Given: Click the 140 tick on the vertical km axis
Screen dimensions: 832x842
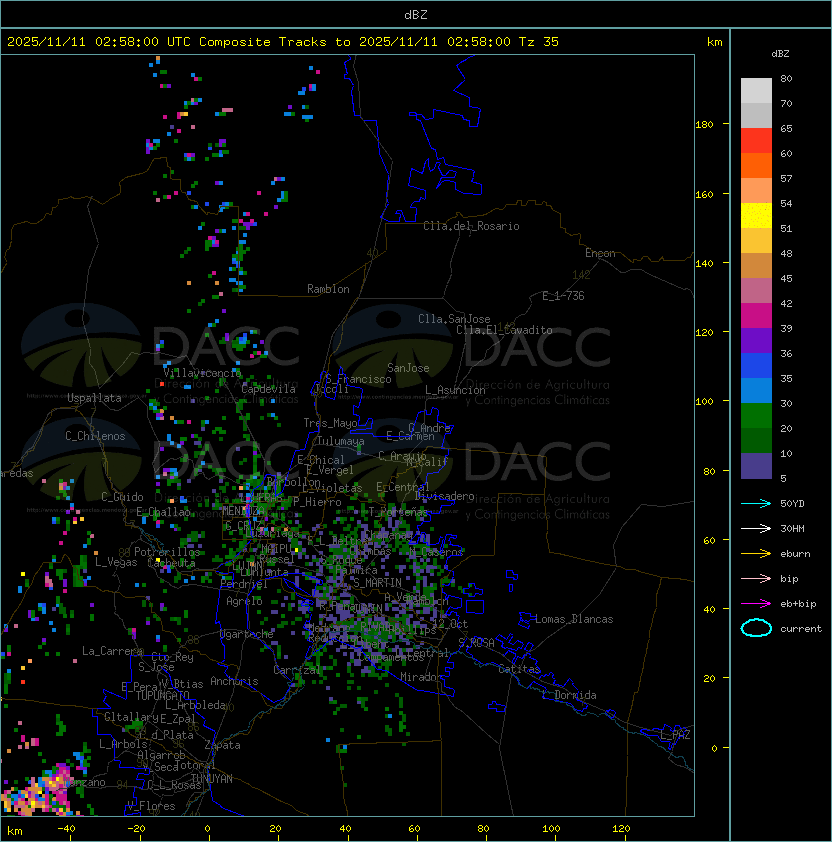Looking at the screenshot, I should pyautogui.click(x=704, y=263).
